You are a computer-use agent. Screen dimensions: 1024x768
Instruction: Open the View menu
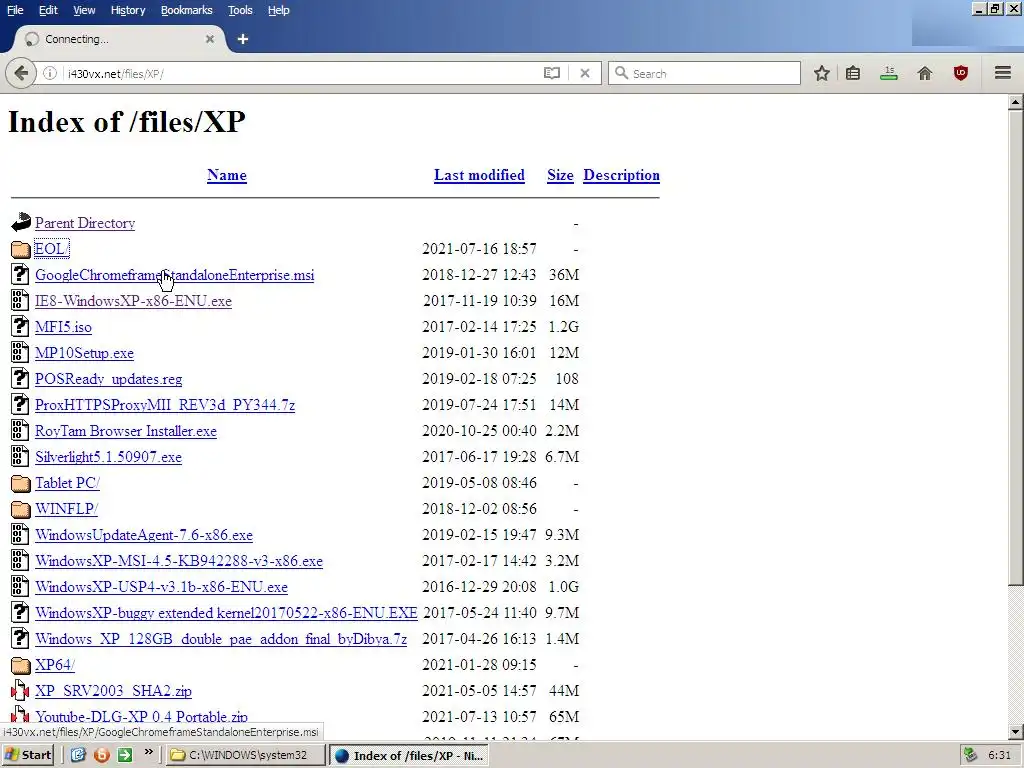click(84, 10)
